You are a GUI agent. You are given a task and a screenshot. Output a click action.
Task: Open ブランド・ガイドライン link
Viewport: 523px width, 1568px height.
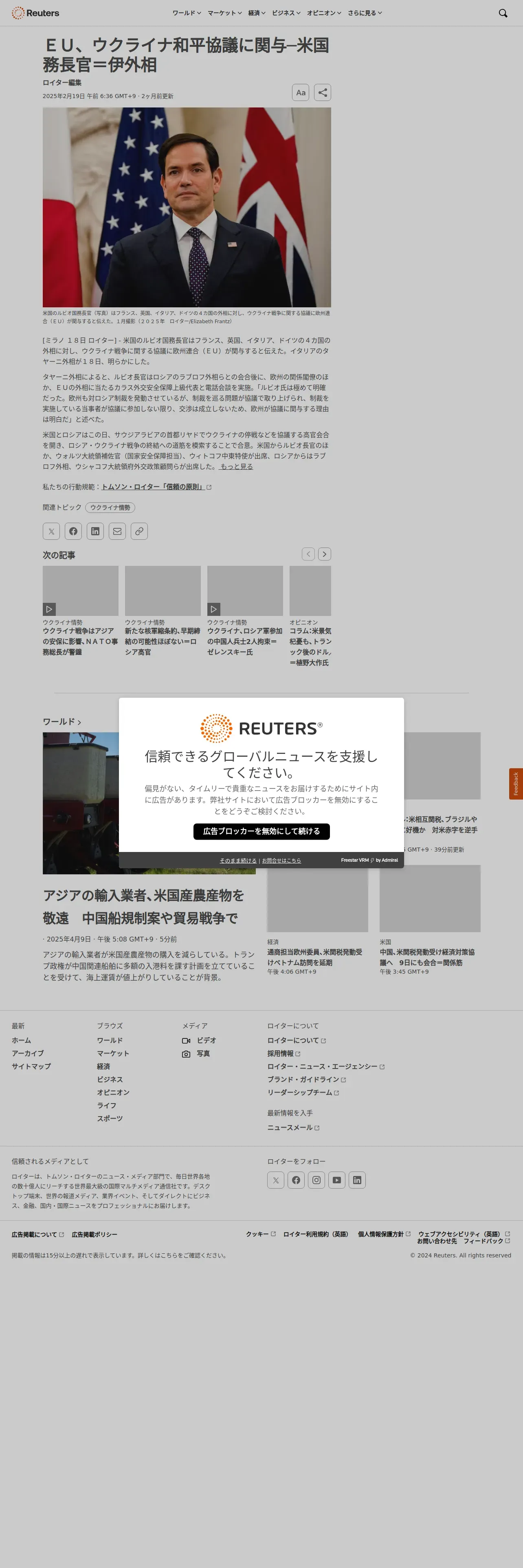(306, 1080)
